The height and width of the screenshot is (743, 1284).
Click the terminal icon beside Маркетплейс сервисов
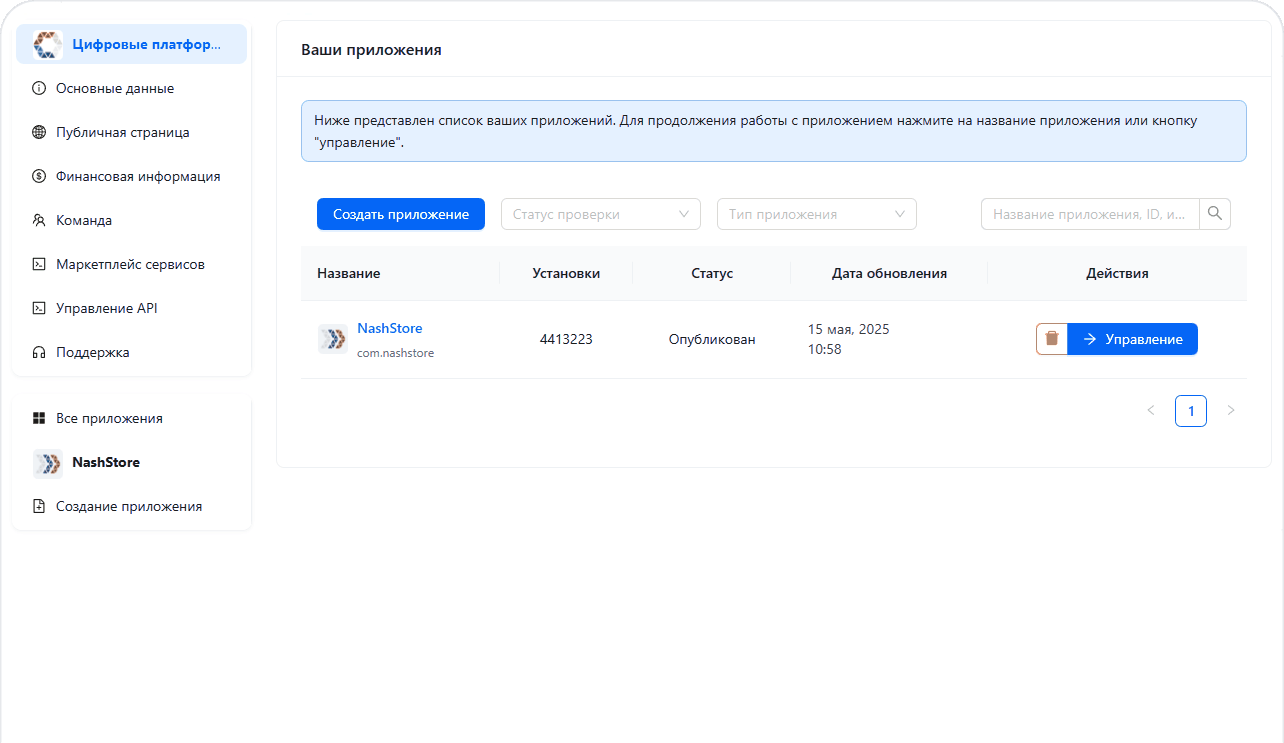[39, 264]
